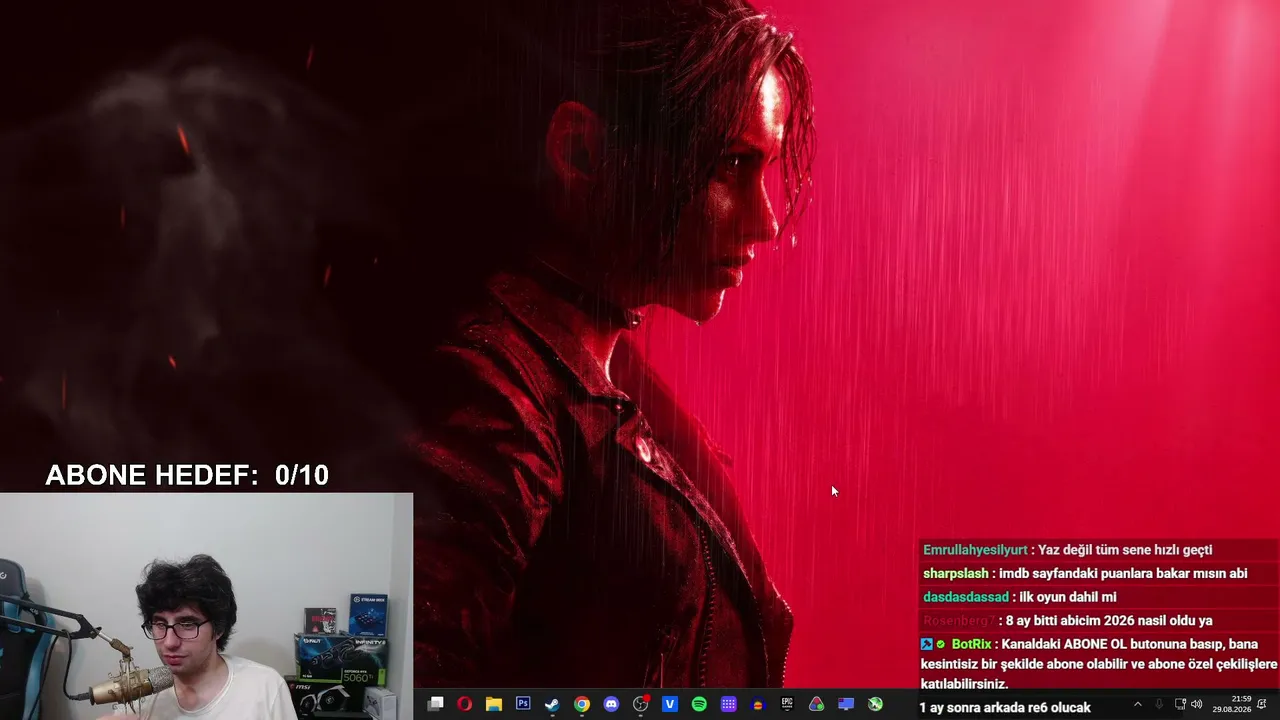This screenshot has height=720, width=1280.
Task: Launch the Opera browser from taskbar
Action: [464, 704]
